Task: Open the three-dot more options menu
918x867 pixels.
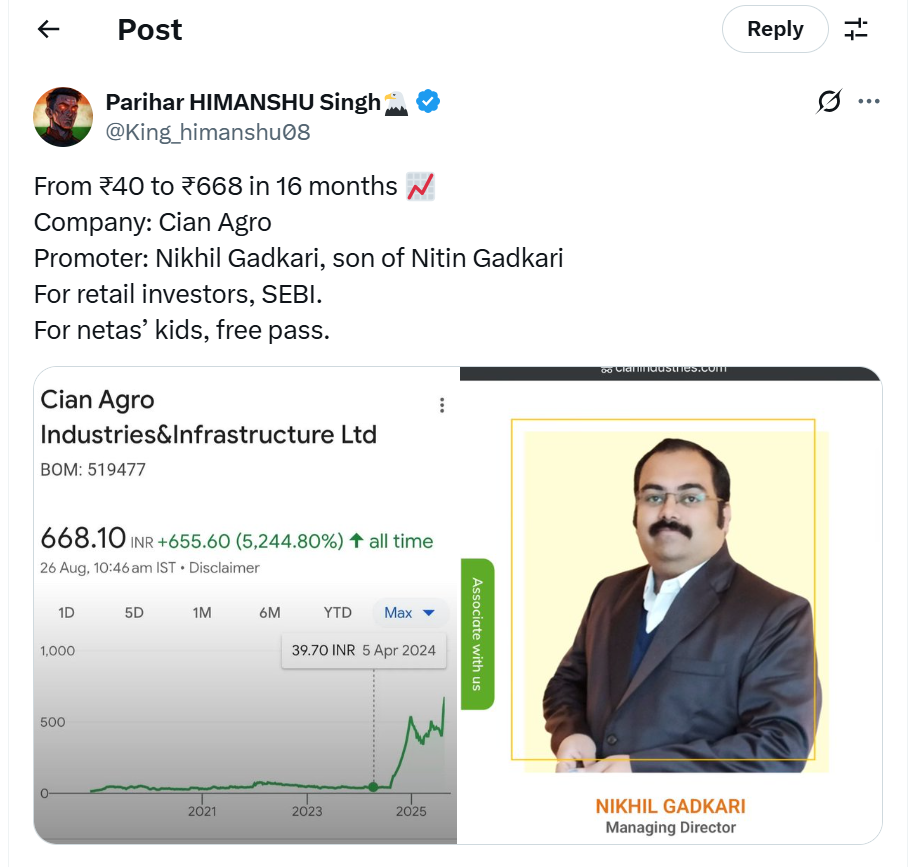Action: point(869,102)
